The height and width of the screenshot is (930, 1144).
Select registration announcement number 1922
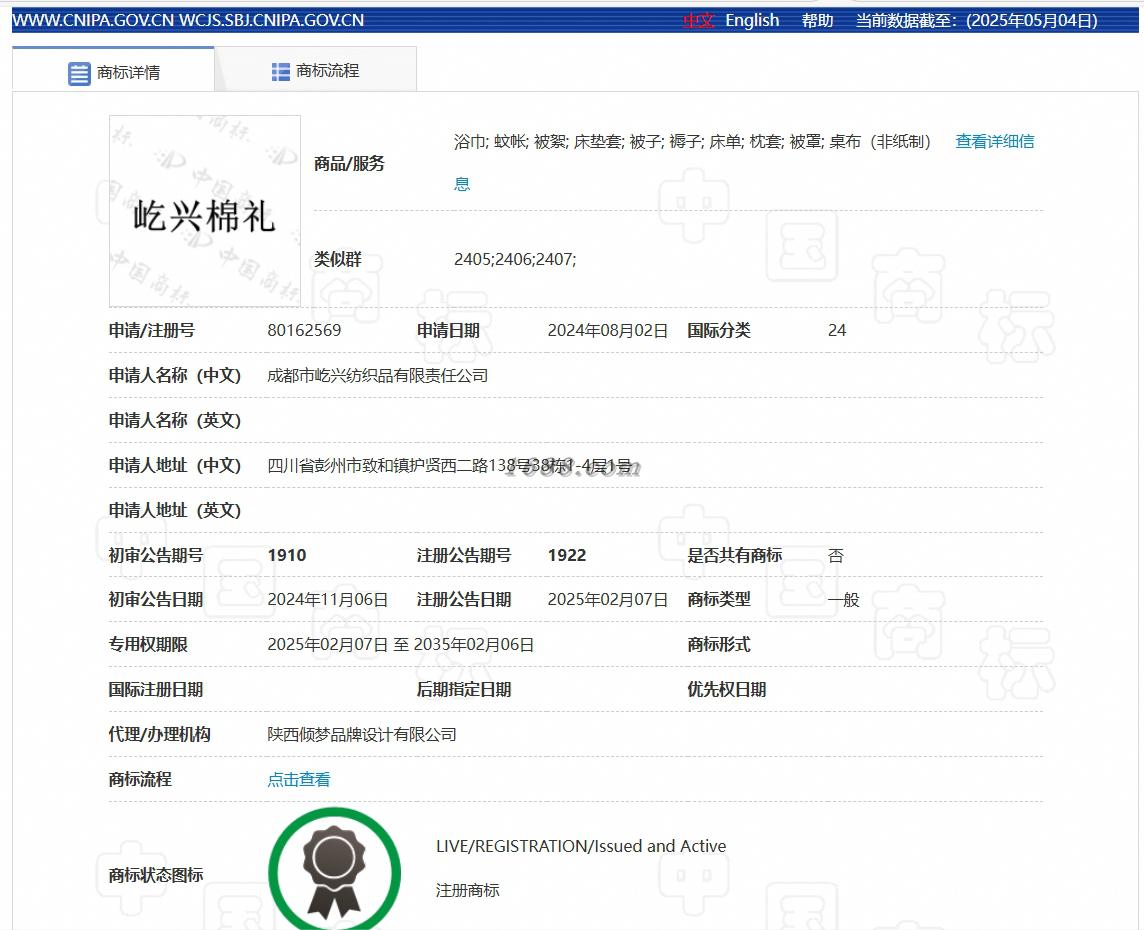(x=567, y=555)
